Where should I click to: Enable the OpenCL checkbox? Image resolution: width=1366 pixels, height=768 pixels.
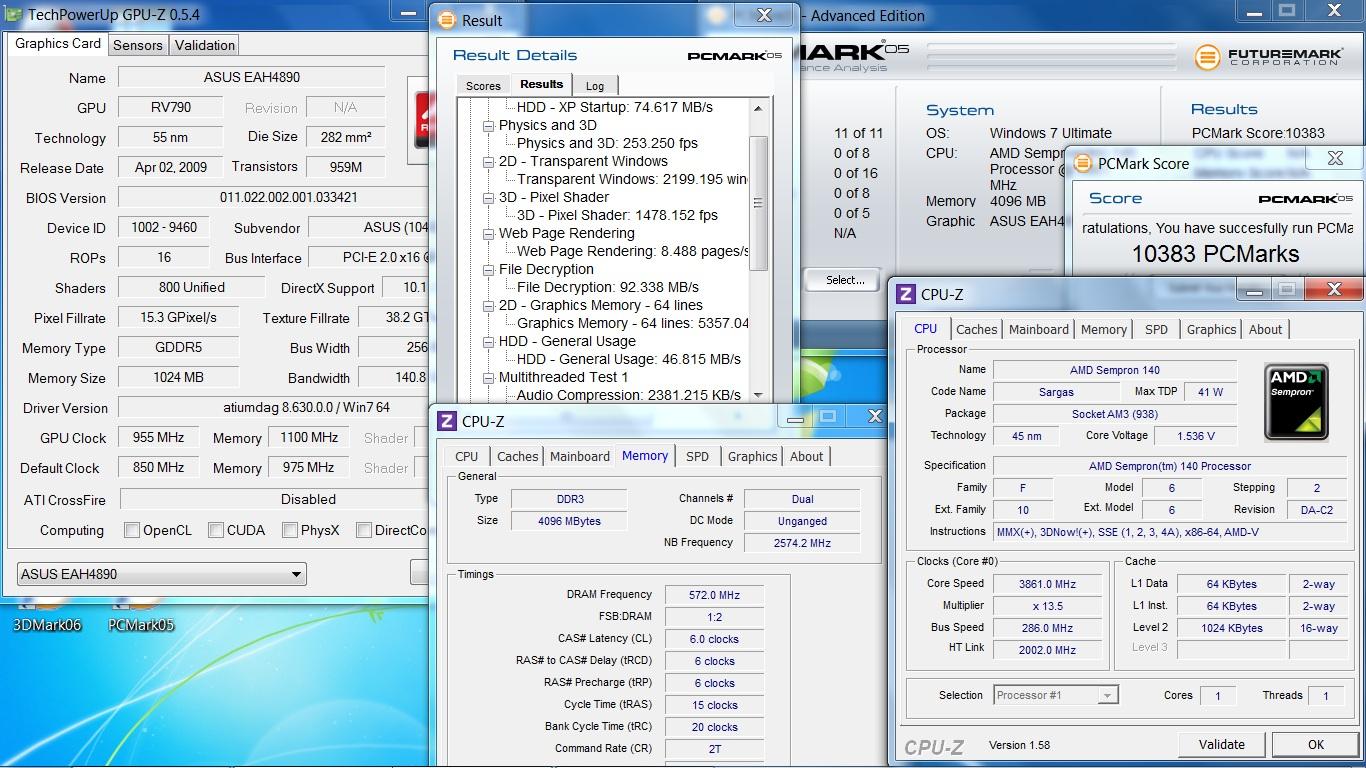click(132, 530)
